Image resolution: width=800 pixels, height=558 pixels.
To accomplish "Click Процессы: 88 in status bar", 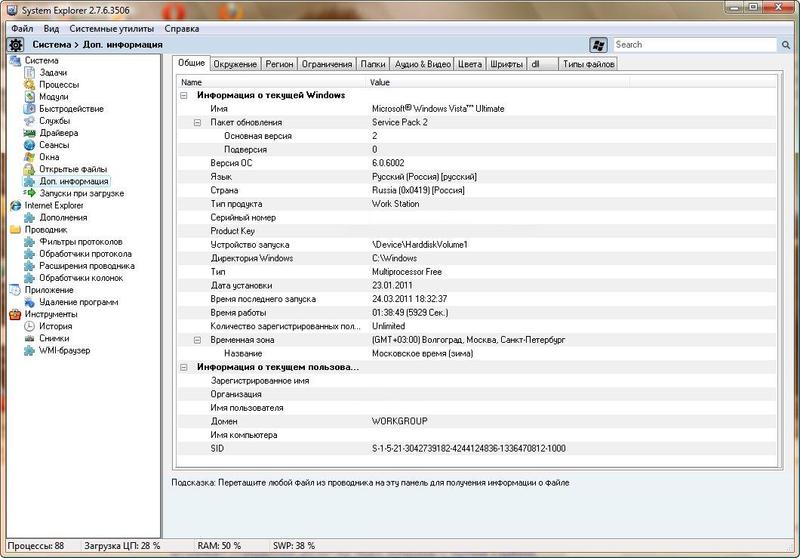I will [x=36, y=546].
